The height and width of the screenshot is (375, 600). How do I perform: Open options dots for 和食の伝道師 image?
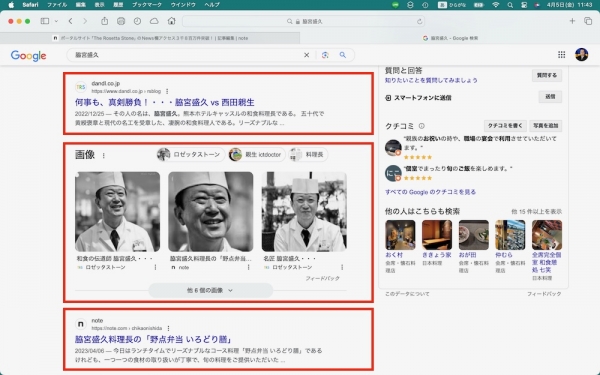155,267
